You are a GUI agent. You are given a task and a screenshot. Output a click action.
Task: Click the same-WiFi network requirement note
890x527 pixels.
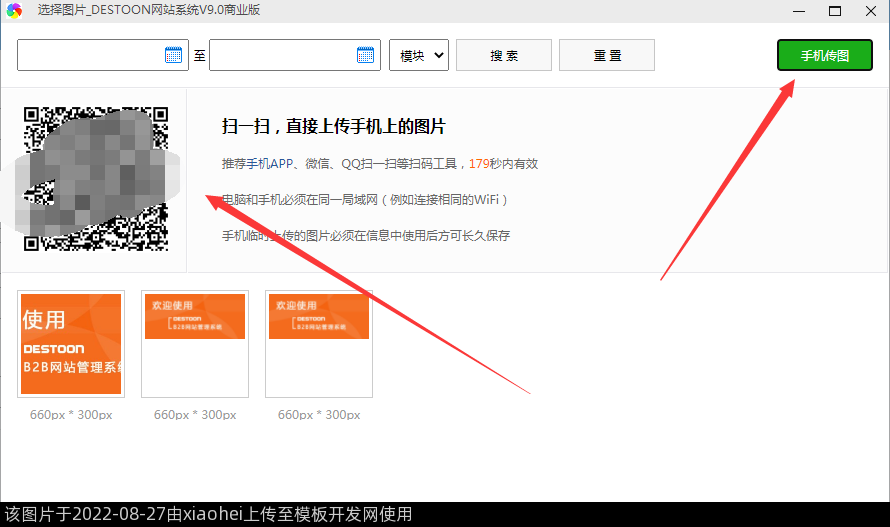pos(365,200)
